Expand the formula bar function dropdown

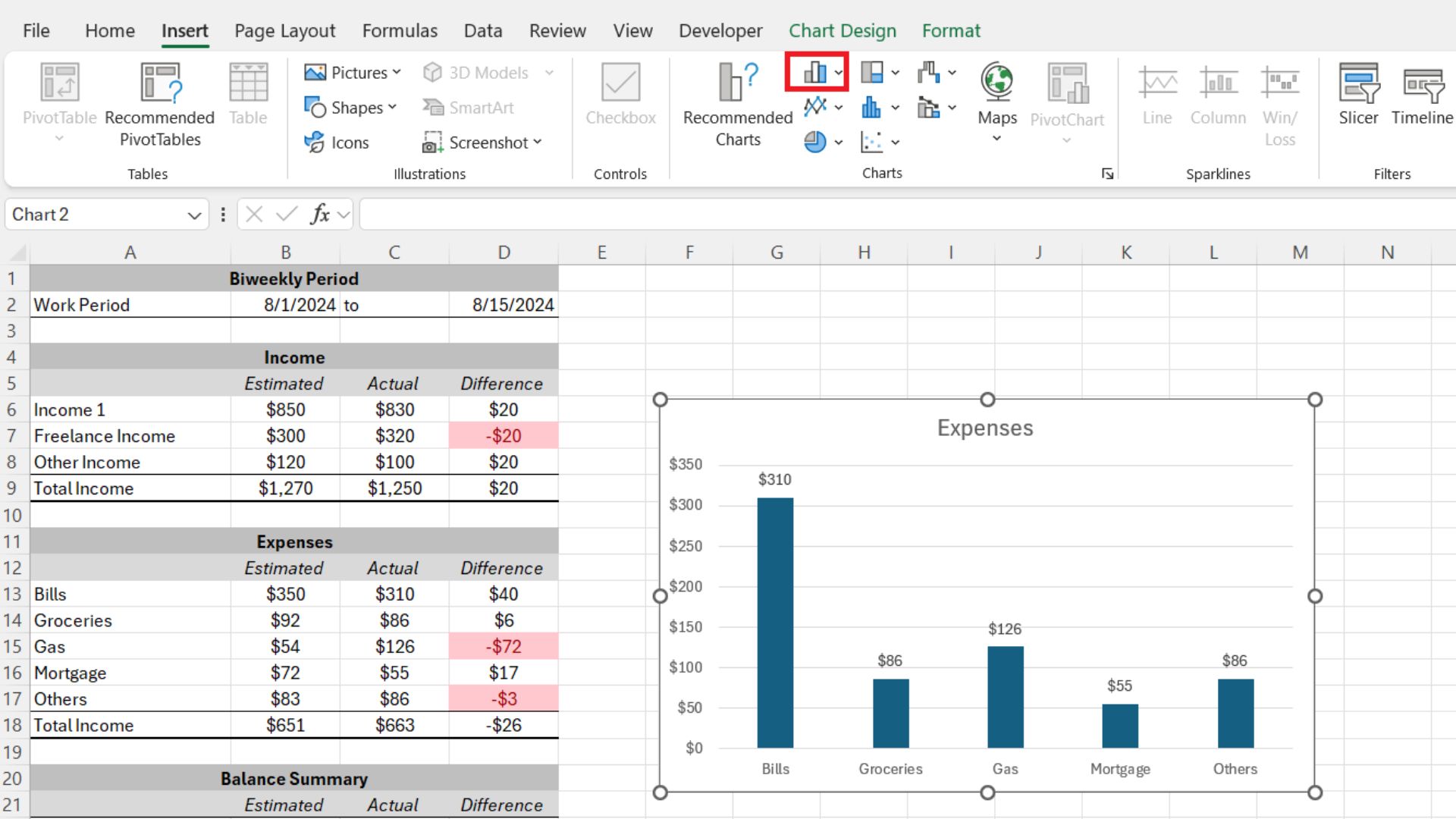(x=344, y=215)
